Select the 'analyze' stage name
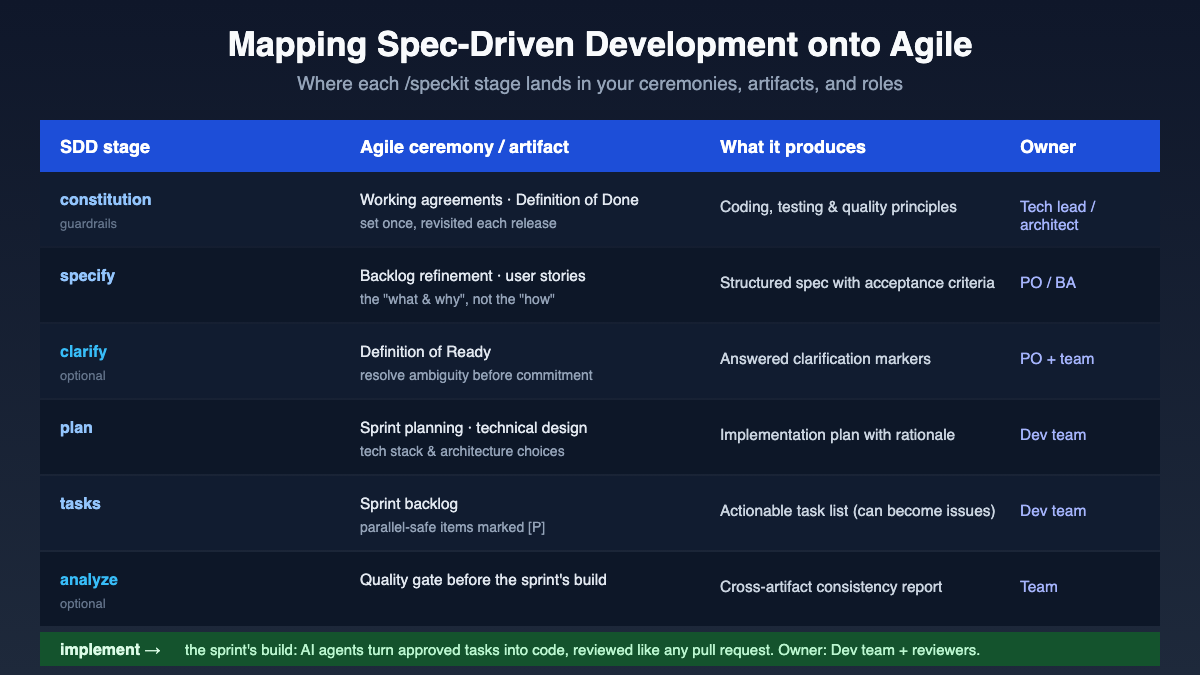The height and width of the screenshot is (675, 1200). coord(89,579)
